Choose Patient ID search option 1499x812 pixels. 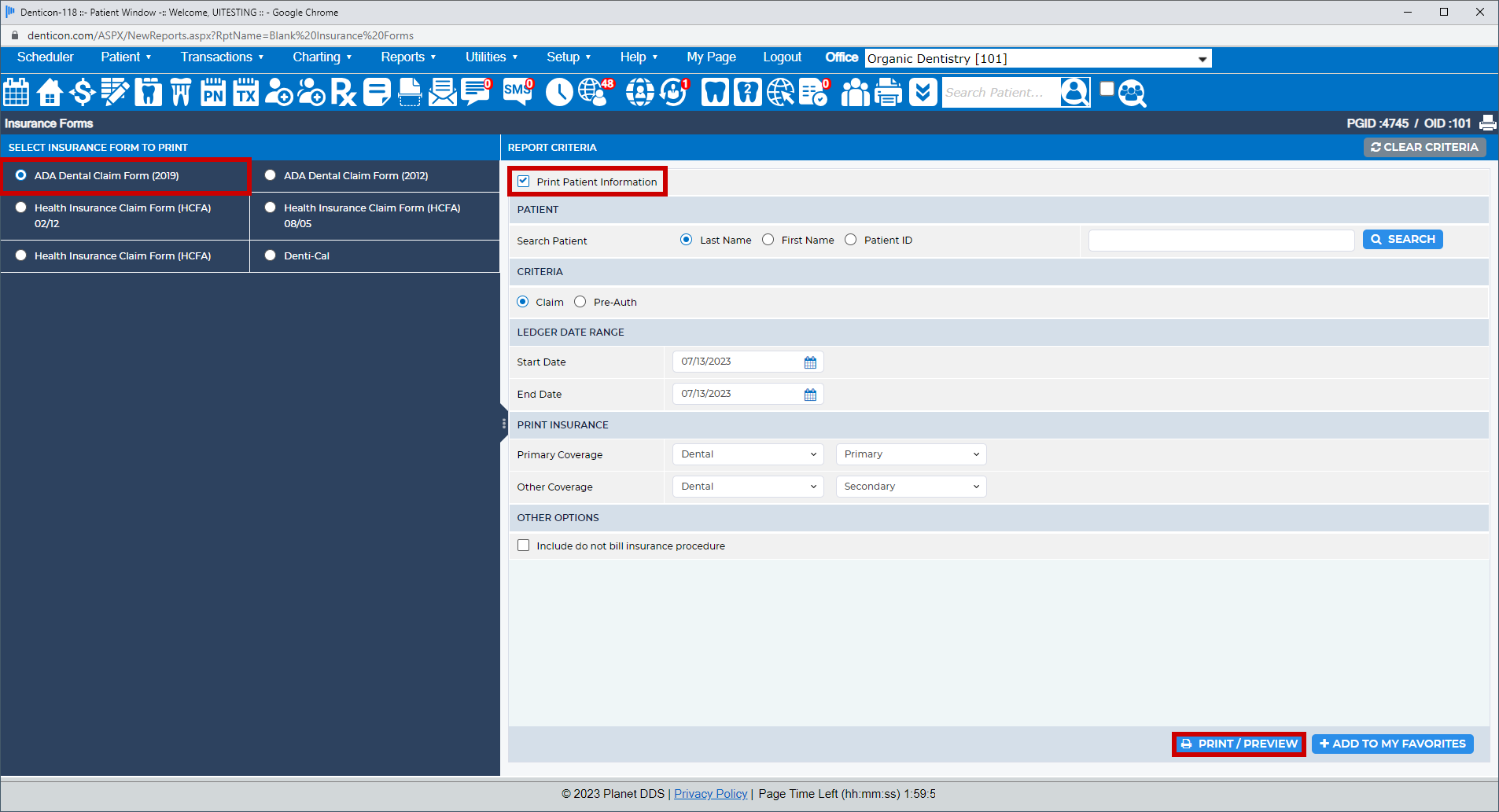coord(851,240)
